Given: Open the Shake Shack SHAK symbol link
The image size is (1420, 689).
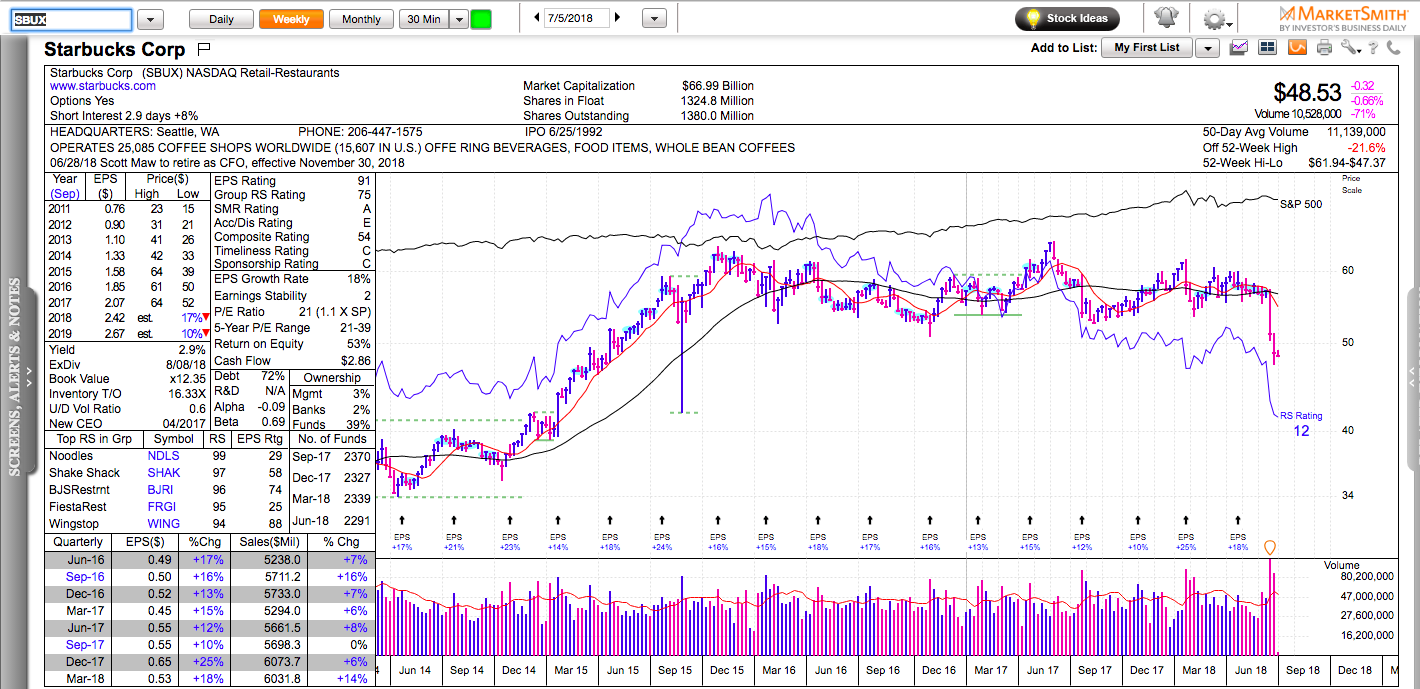Looking at the screenshot, I should (x=164, y=473).
